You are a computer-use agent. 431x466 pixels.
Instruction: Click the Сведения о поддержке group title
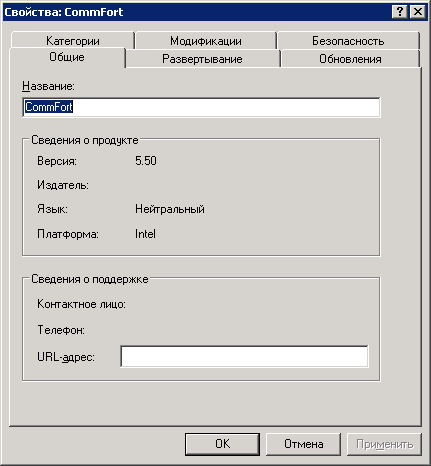pyautogui.click(x=90, y=279)
